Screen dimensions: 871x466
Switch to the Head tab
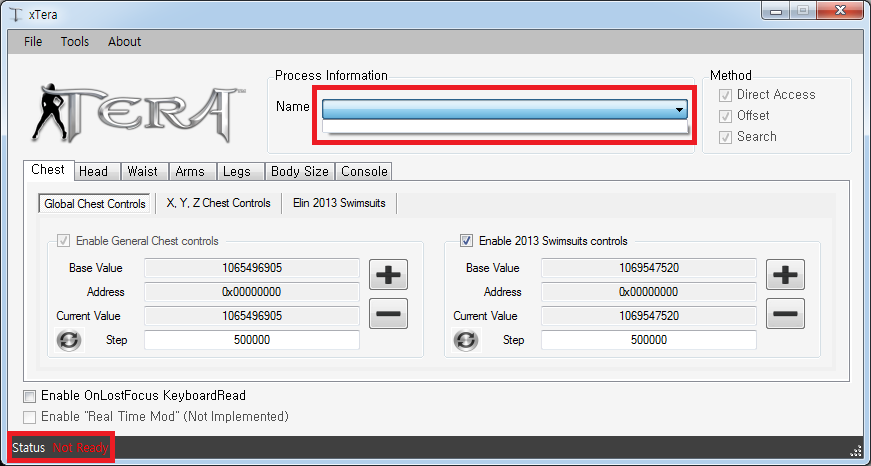[93, 171]
